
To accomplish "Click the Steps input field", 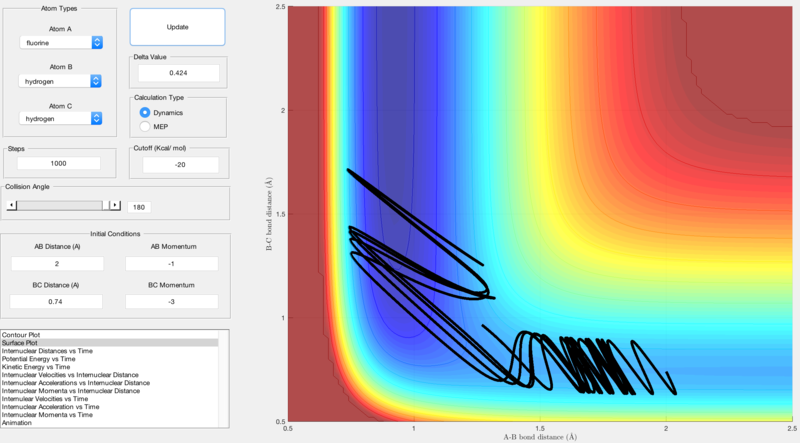I will tap(59, 163).
